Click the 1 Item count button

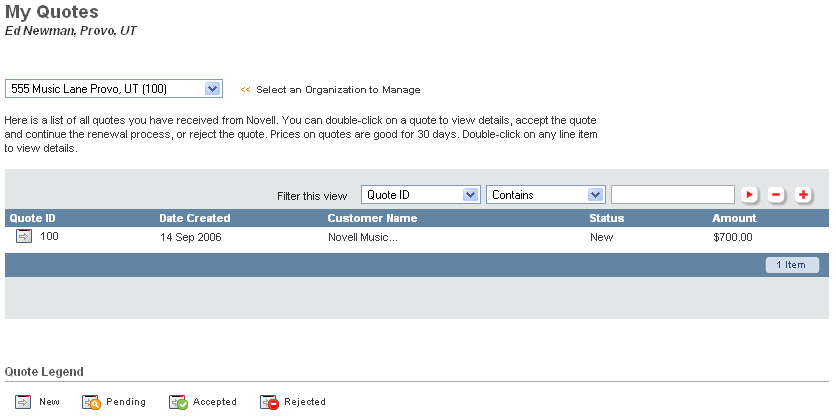click(792, 265)
